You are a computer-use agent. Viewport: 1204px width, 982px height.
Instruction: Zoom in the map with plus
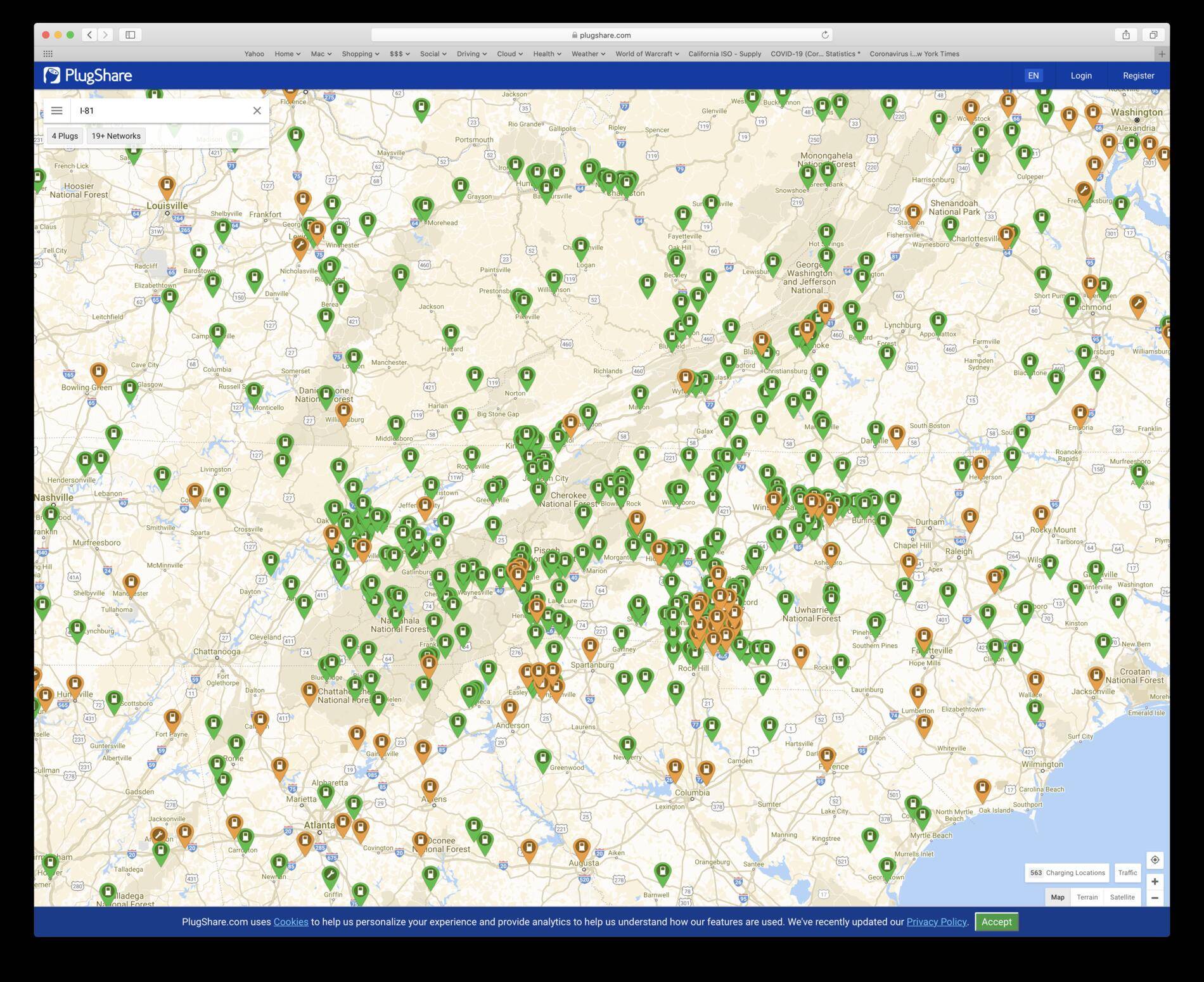pos(1155,881)
